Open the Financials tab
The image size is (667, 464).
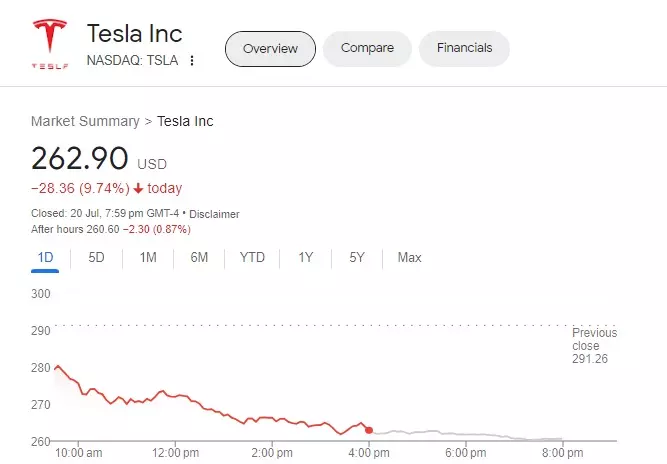tap(464, 48)
